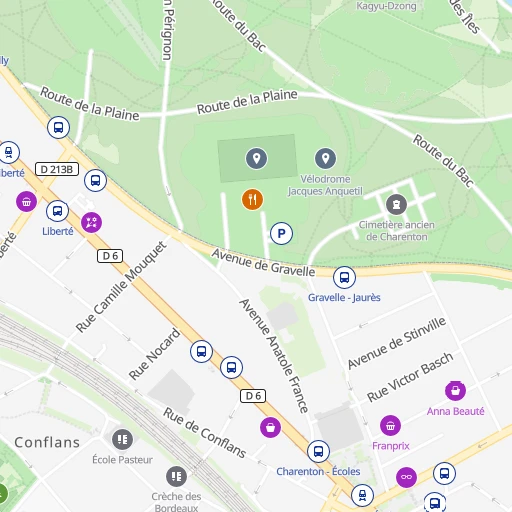This screenshot has height=512, width=512.
Task: Select the École Pasteur school marker
Action: pyautogui.click(x=122, y=439)
